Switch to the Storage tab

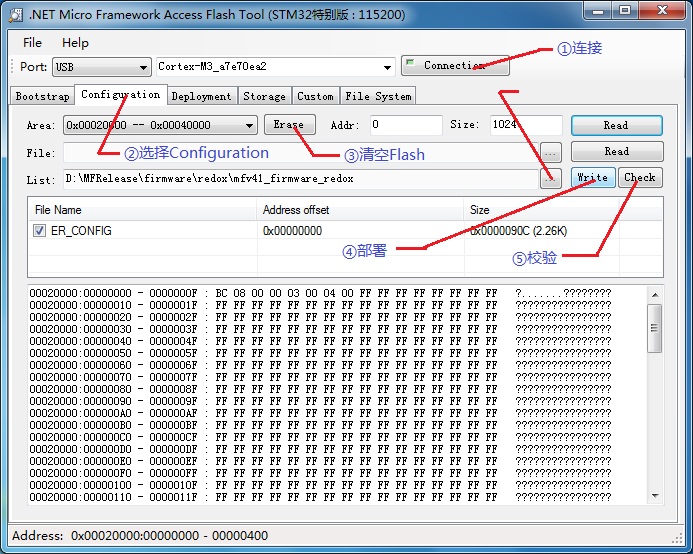click(x=264, y=96)
